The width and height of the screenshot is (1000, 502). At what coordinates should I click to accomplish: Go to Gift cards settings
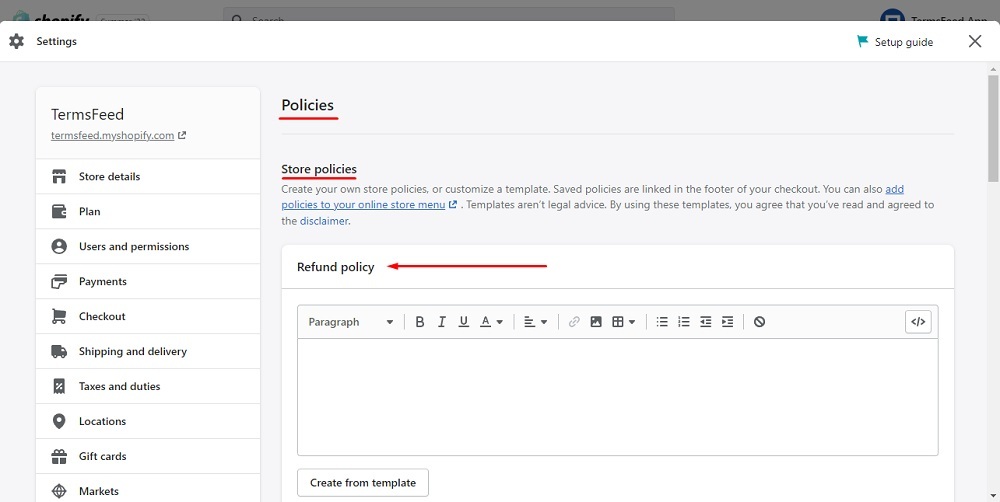tap(148, 457)
